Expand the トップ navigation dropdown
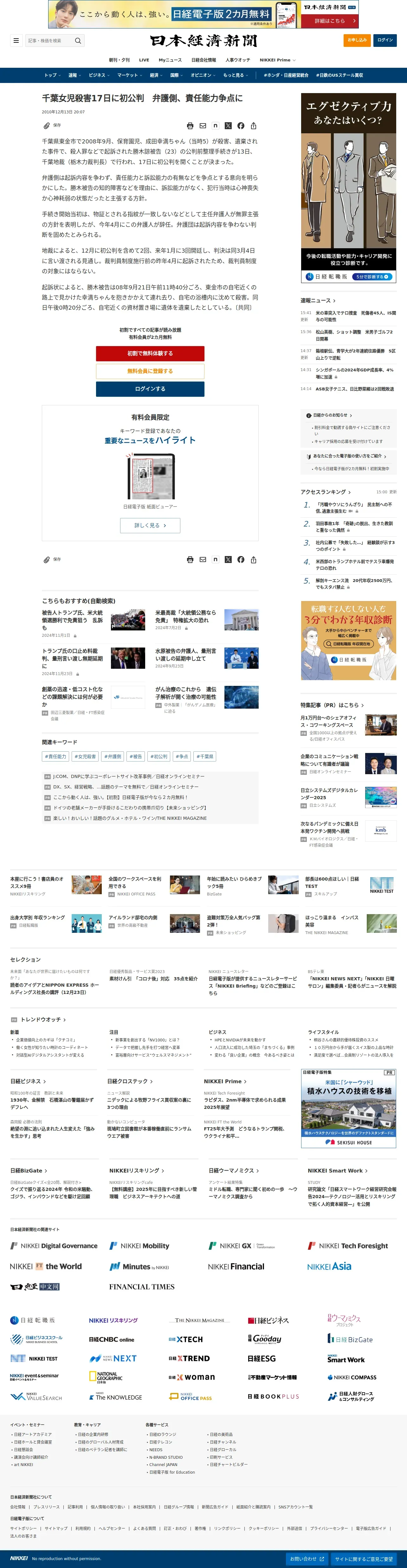This screenshot has width=407, height=1568. click(x=52, y=75)
